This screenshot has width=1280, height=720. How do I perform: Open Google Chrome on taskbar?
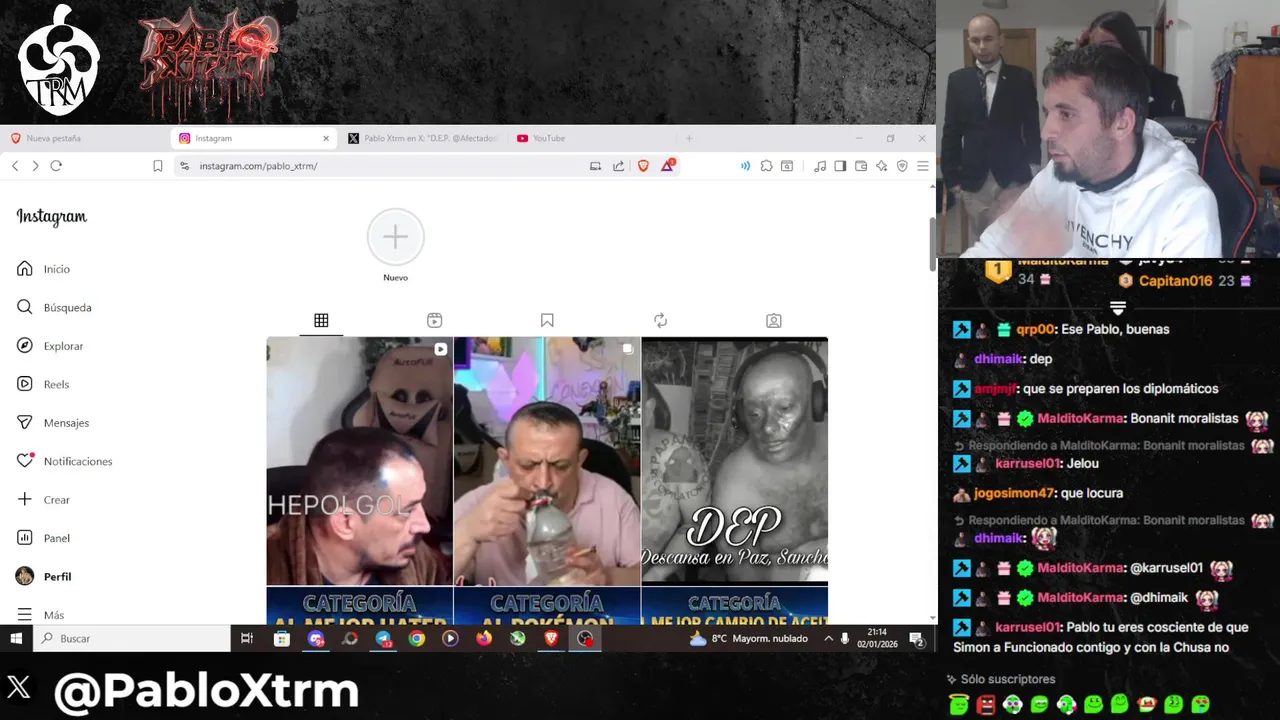[417, 638]
